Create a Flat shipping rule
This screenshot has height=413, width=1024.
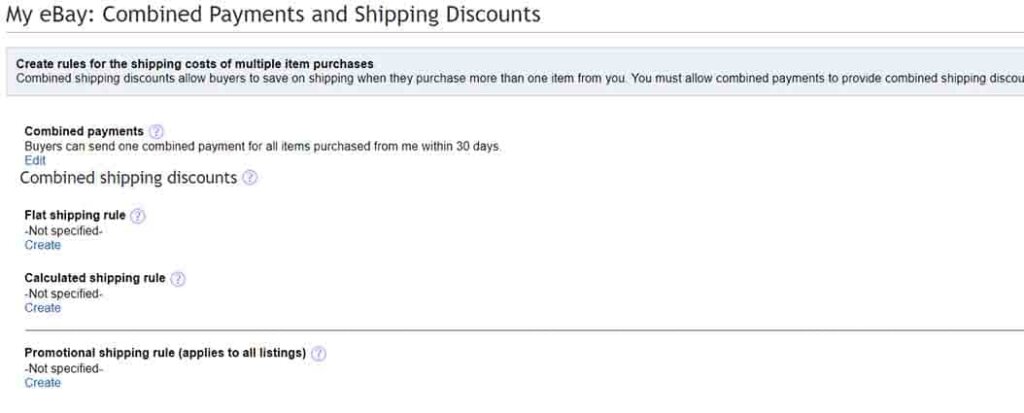pos(42,245)
